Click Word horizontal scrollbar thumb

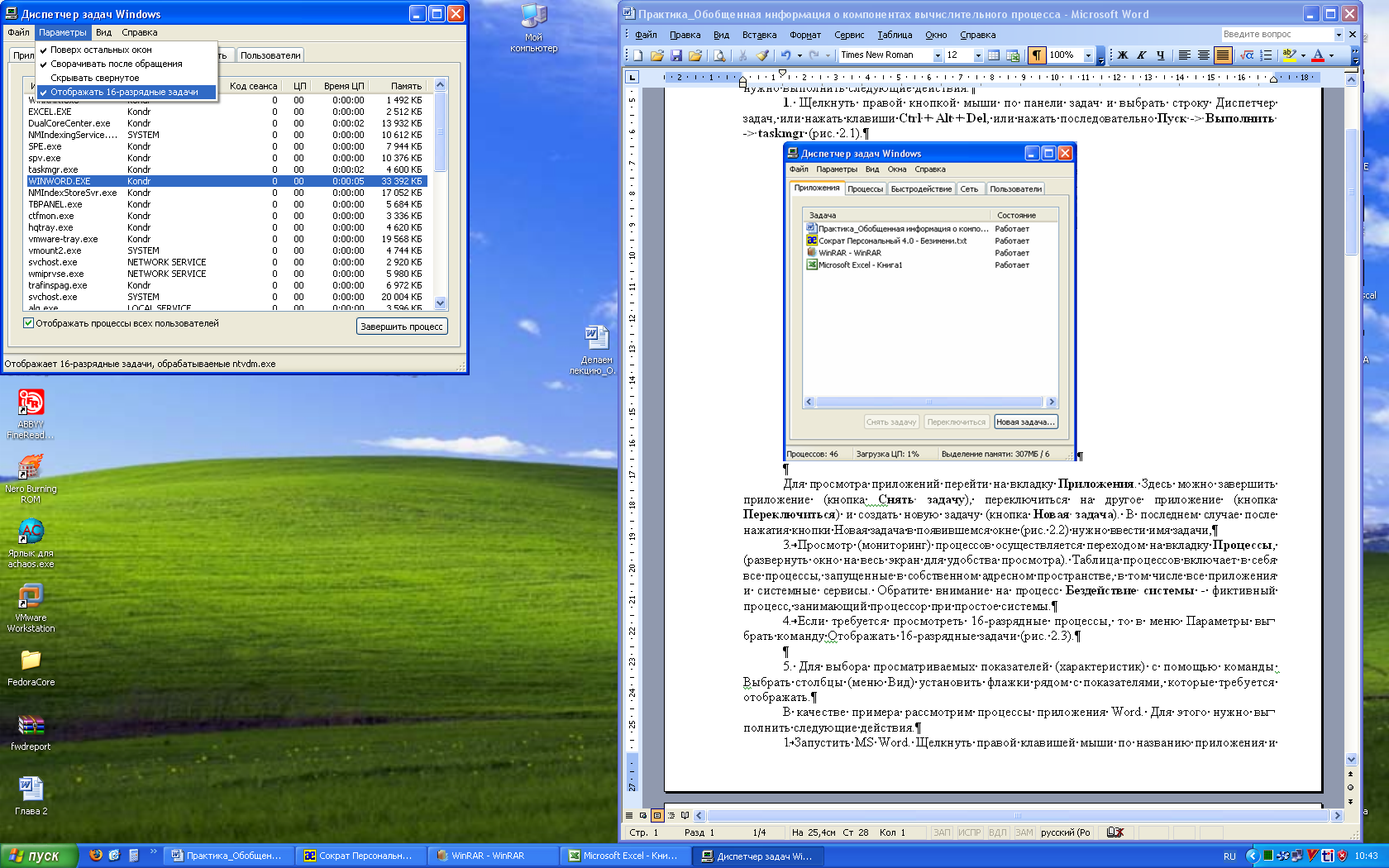pyautogui.click(x=1017, y=815)
